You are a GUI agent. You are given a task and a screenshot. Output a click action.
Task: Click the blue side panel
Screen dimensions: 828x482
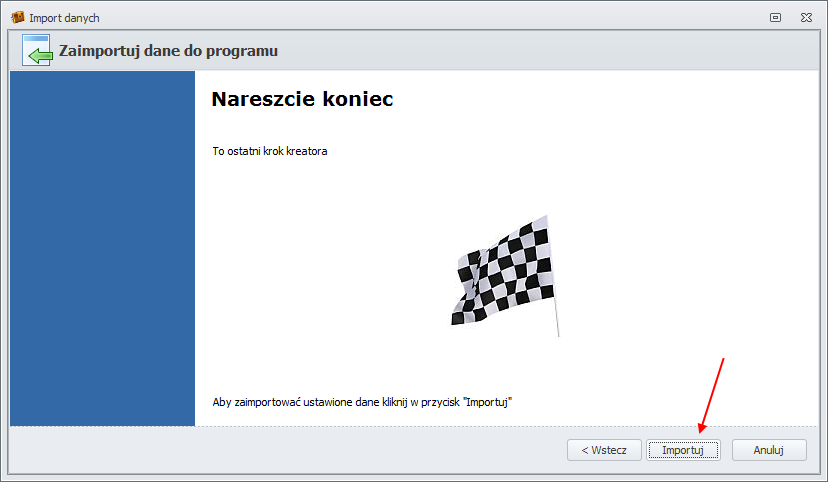(x=102, y=250)
